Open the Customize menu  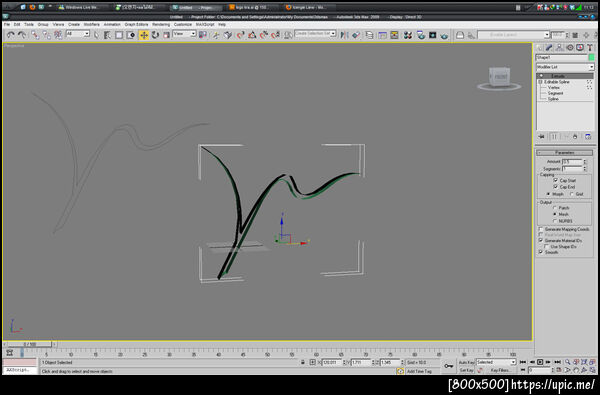tap(183, 24)
